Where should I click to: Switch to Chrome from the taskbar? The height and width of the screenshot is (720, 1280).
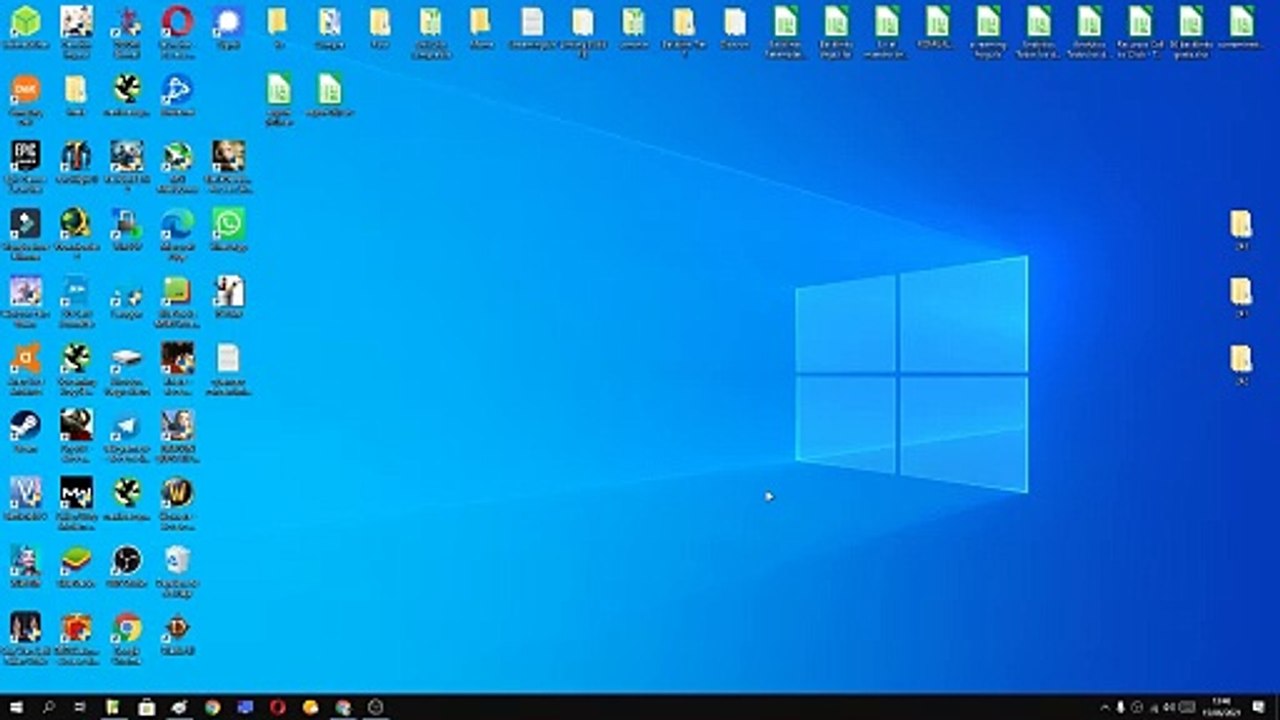click(212, 707)
